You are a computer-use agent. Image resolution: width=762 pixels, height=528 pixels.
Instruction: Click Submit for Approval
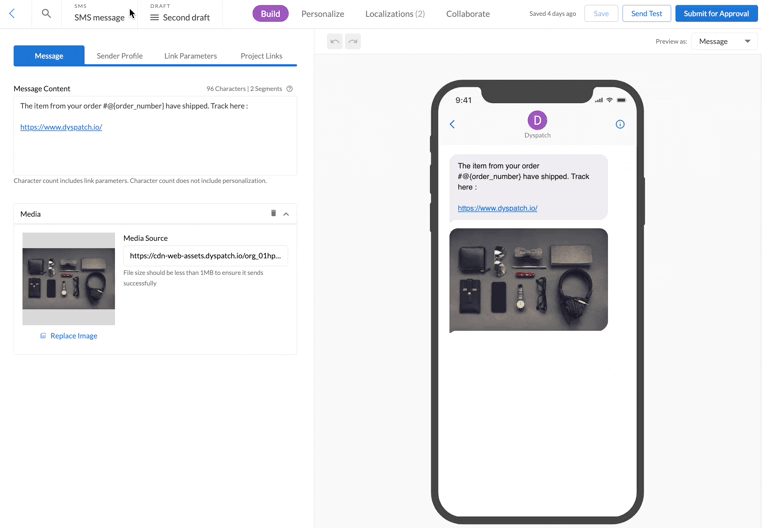point(716,14)
